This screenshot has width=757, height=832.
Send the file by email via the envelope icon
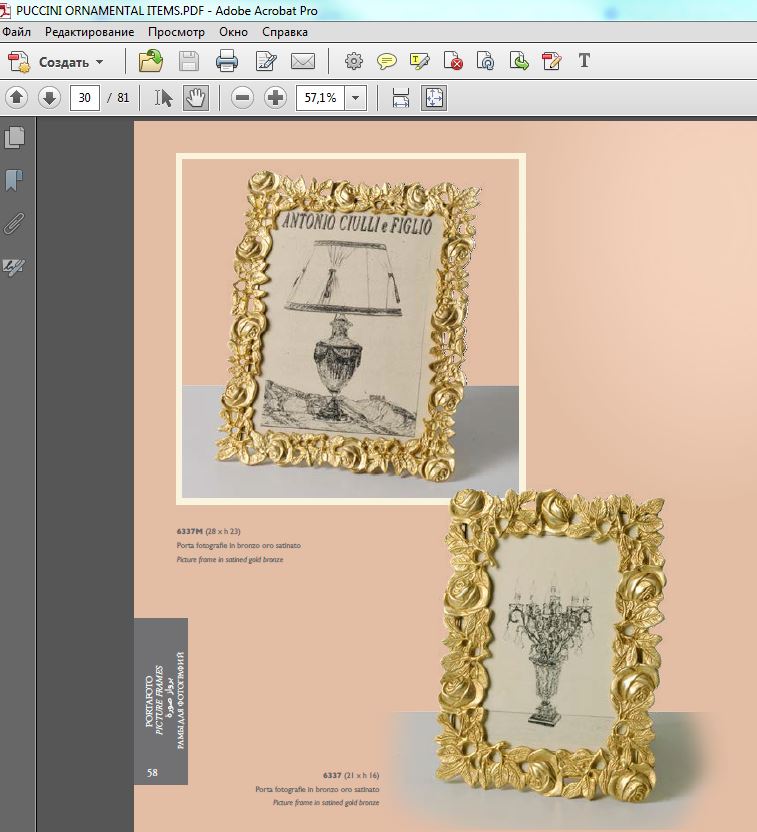click(x=303, y=61)
